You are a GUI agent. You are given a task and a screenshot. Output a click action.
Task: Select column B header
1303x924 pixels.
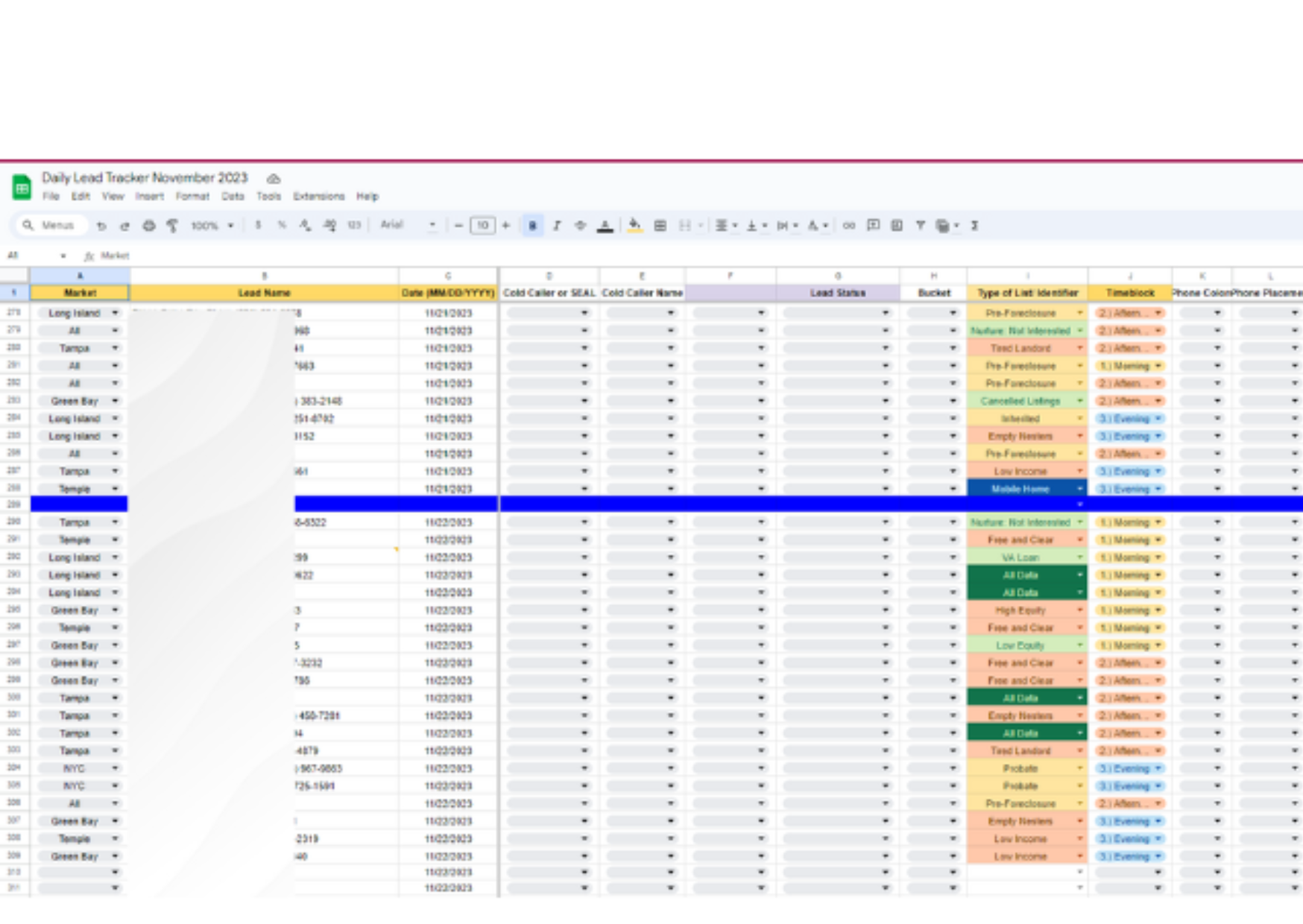coord(264,276)
